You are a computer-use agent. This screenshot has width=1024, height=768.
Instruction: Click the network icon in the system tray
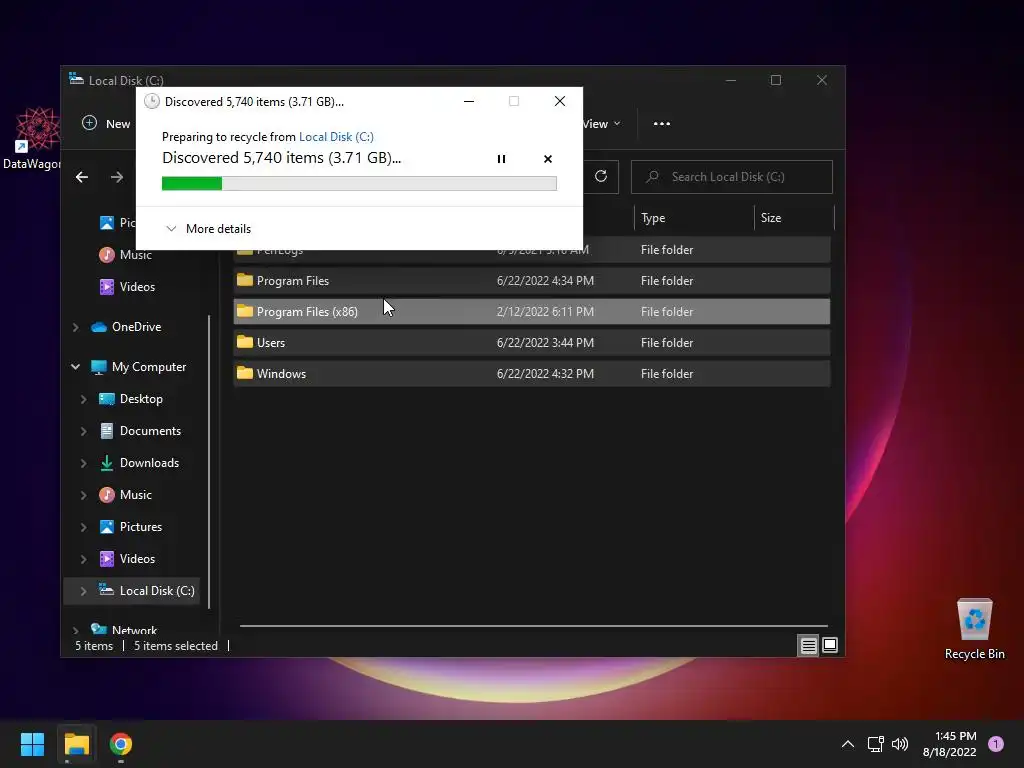pyautogui.click(x=875, y=744)
